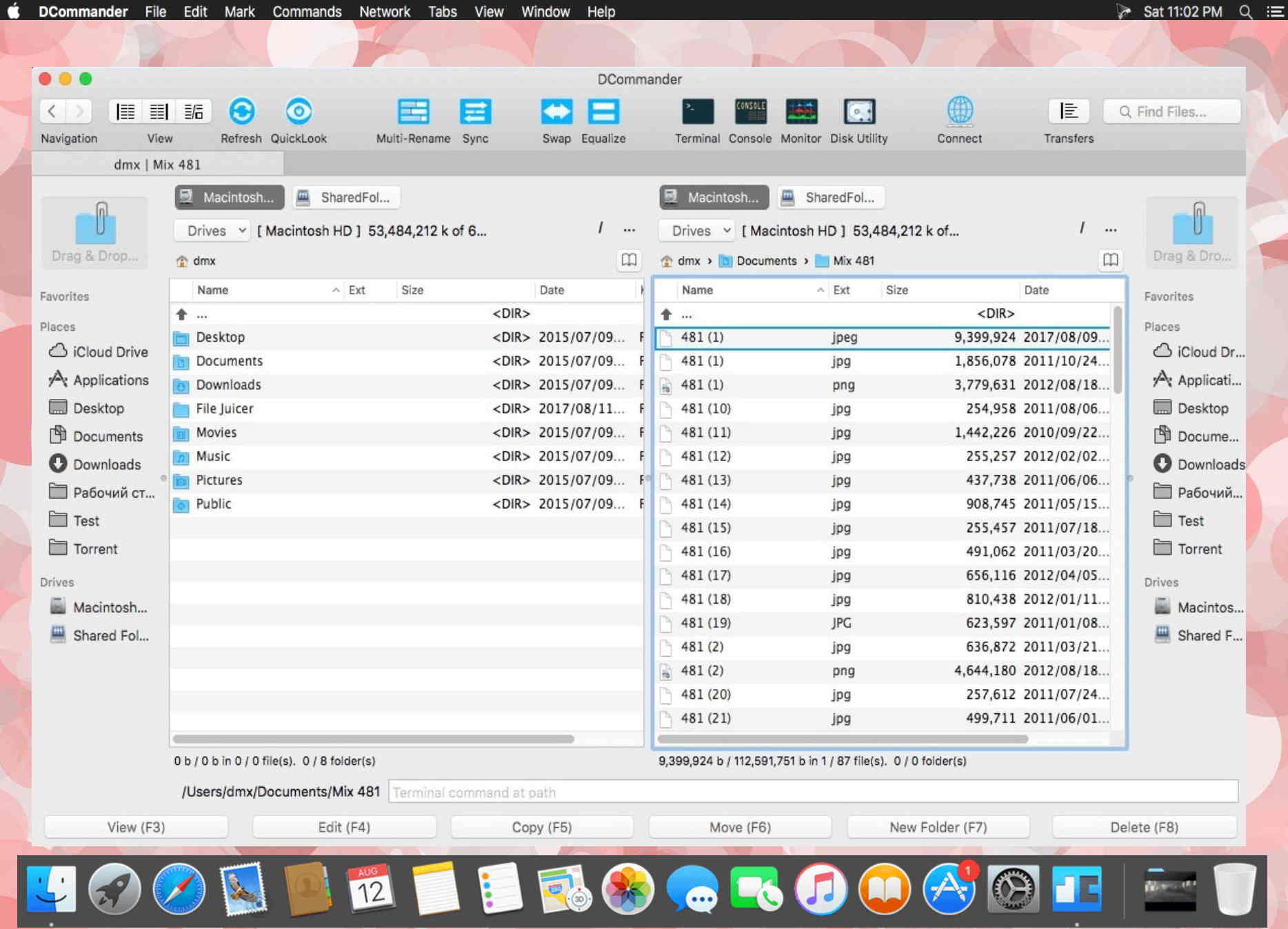This screenshot has width=1288, height=929.
Task: Open Applications in left sidebar
Action: [99, 380]
